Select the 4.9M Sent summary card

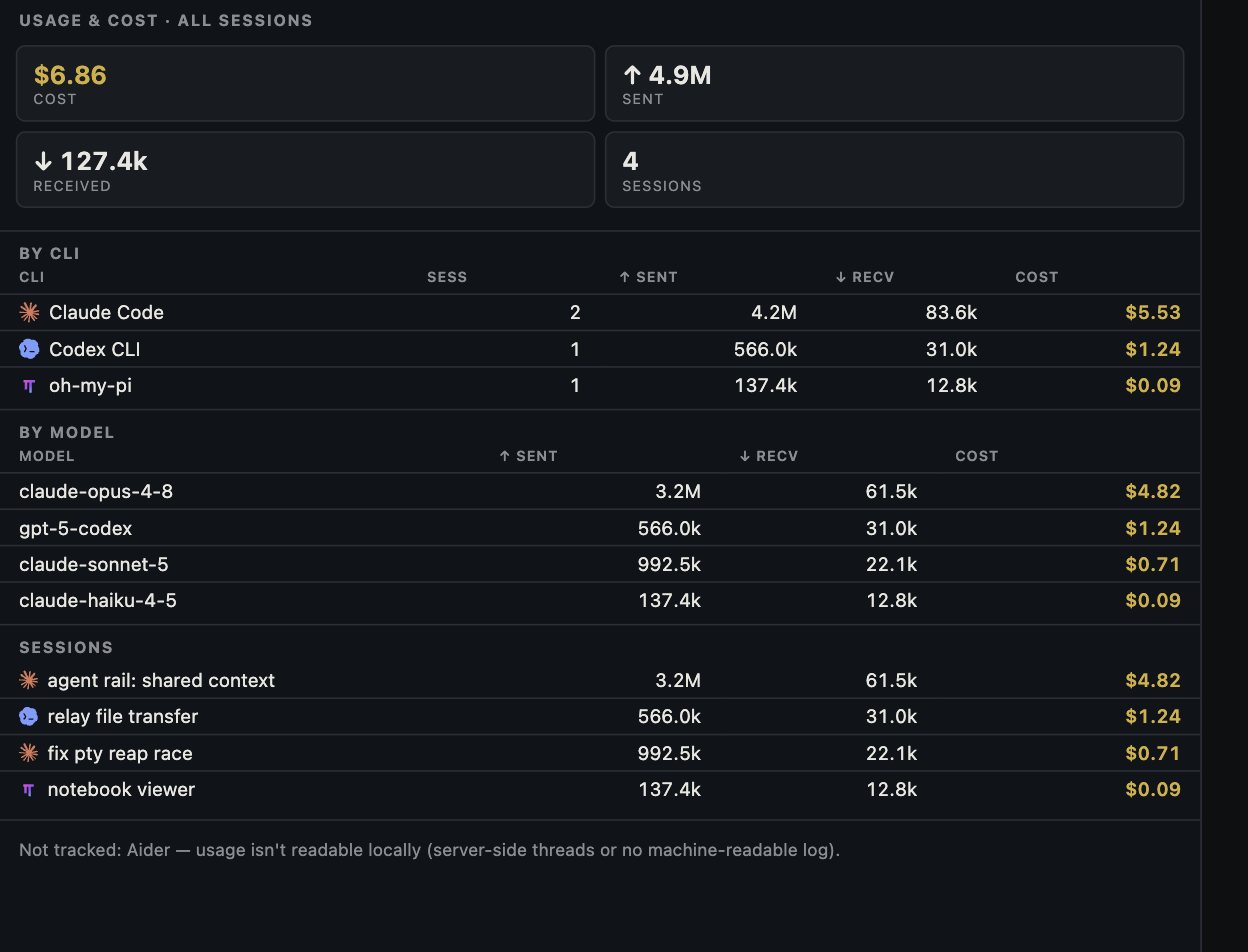(894, 83)
